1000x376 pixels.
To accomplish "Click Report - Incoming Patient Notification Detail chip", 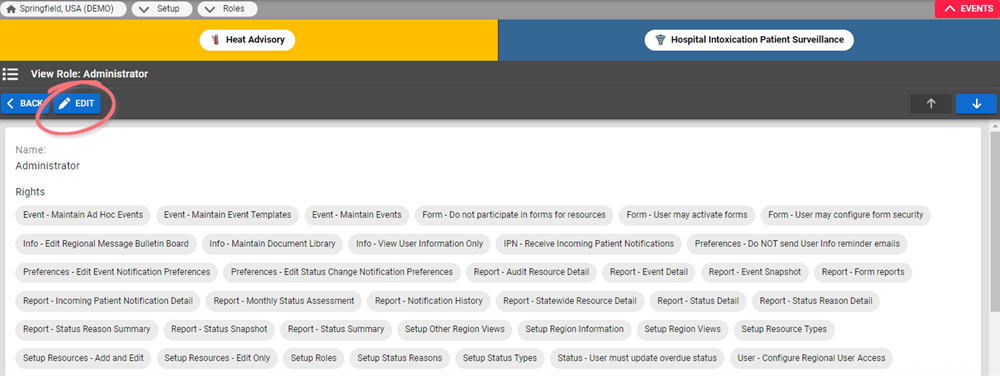I will click(x=108, y=301).
